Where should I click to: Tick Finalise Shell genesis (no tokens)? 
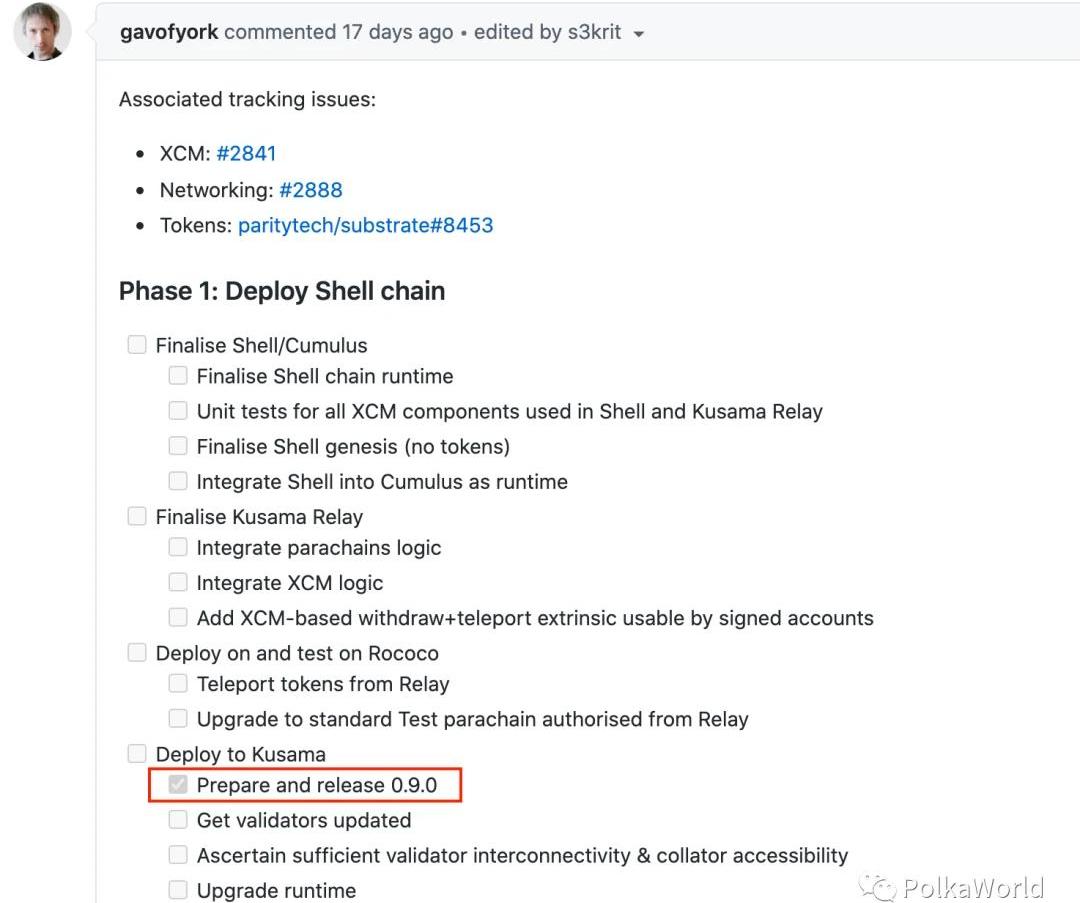(178, 446)
